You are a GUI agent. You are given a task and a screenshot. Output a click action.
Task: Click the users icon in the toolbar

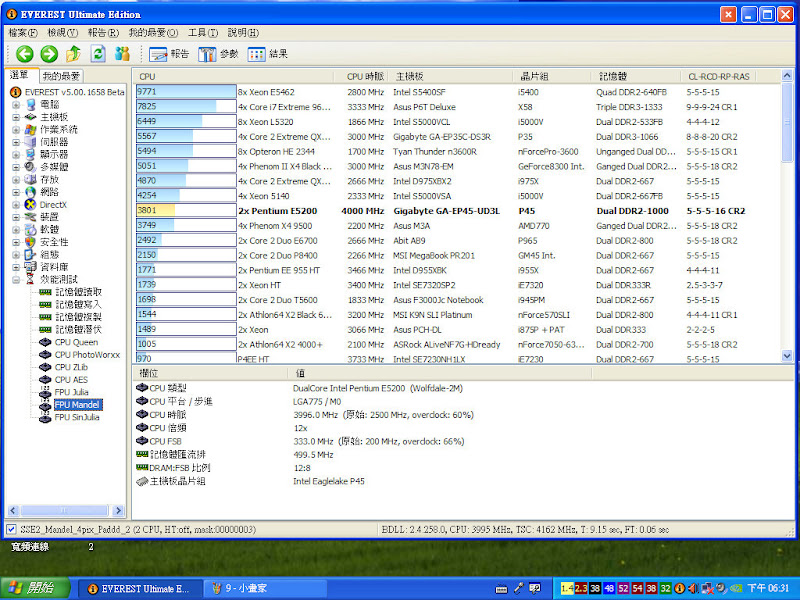click(x=123, y=54)
